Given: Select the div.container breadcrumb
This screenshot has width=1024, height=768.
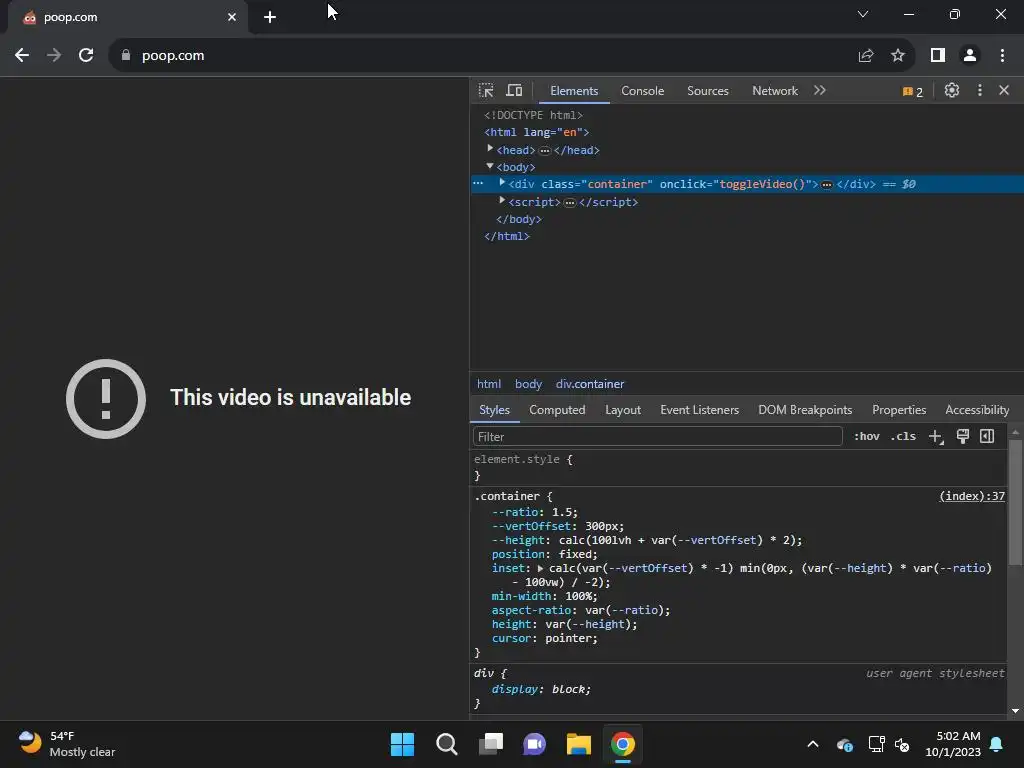Looking at the screenshot, I should click(590, 384).
